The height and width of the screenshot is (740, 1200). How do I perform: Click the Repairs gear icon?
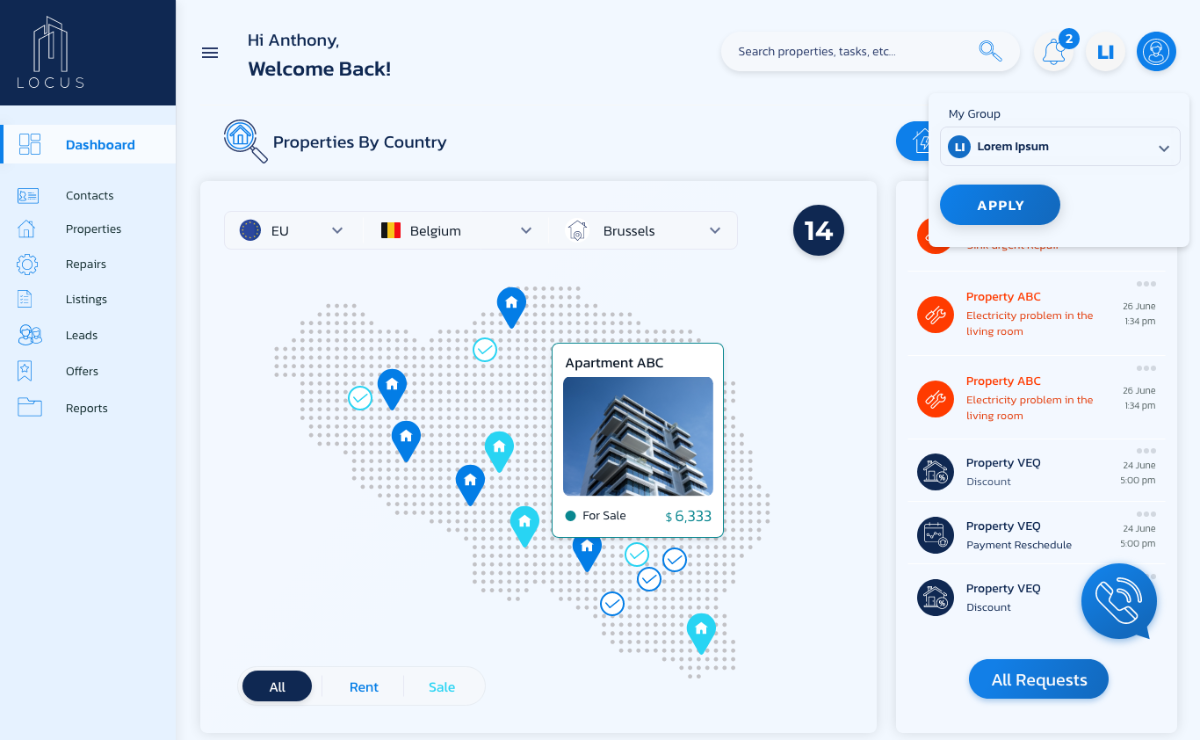(27, 264)
